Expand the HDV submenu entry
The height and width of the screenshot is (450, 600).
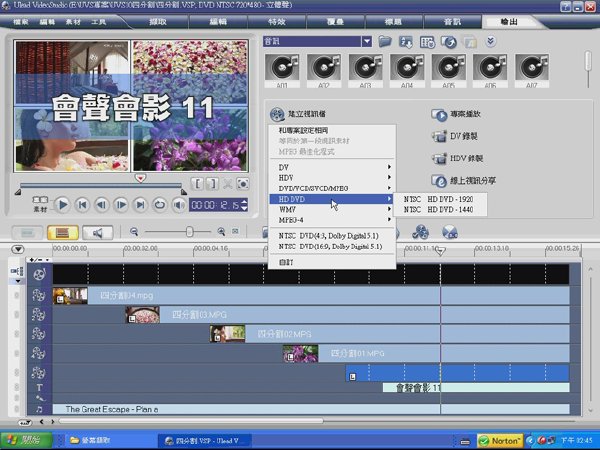[332, 178]
